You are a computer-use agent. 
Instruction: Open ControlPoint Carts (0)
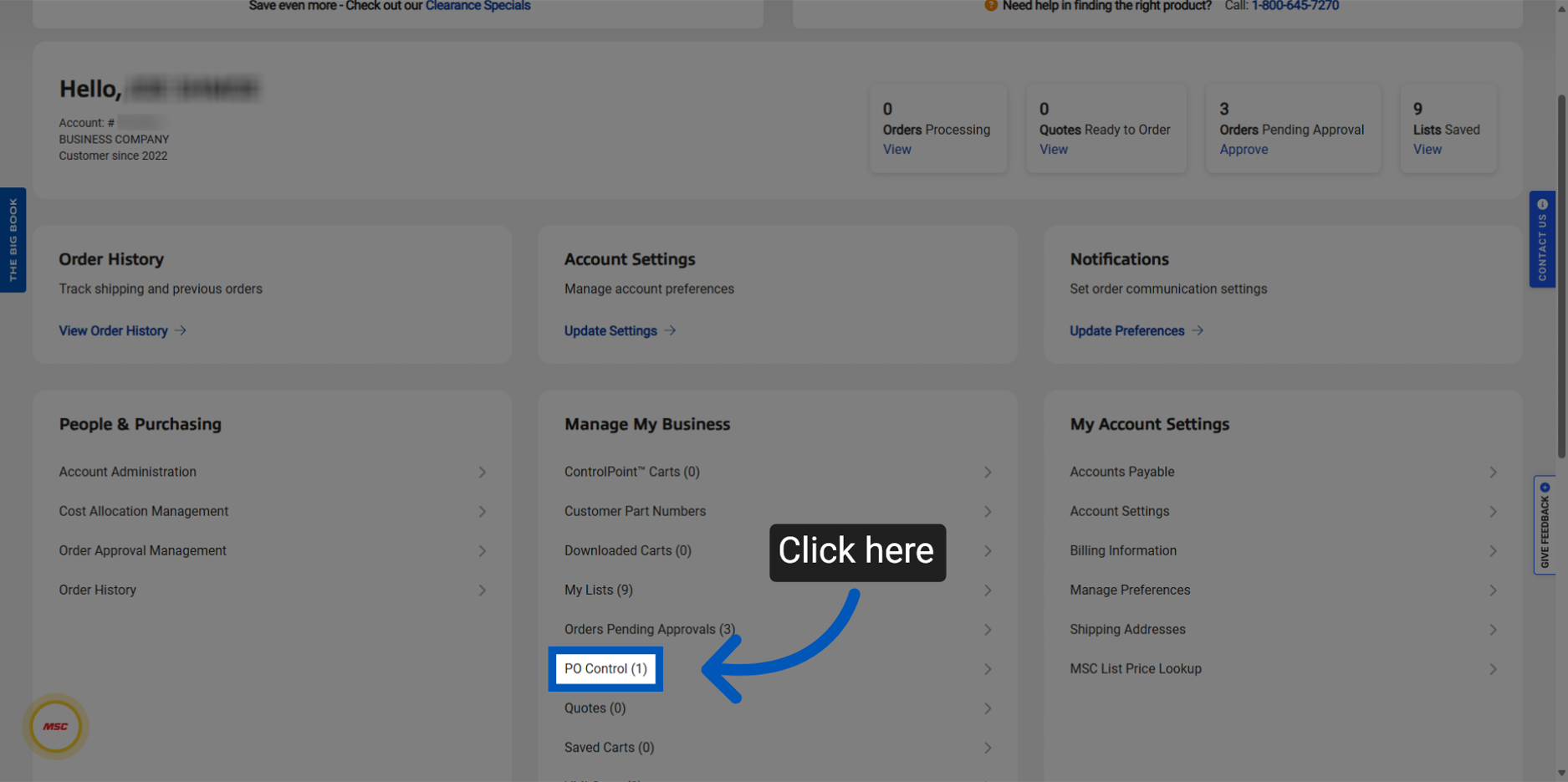click(x=631, y=472)
